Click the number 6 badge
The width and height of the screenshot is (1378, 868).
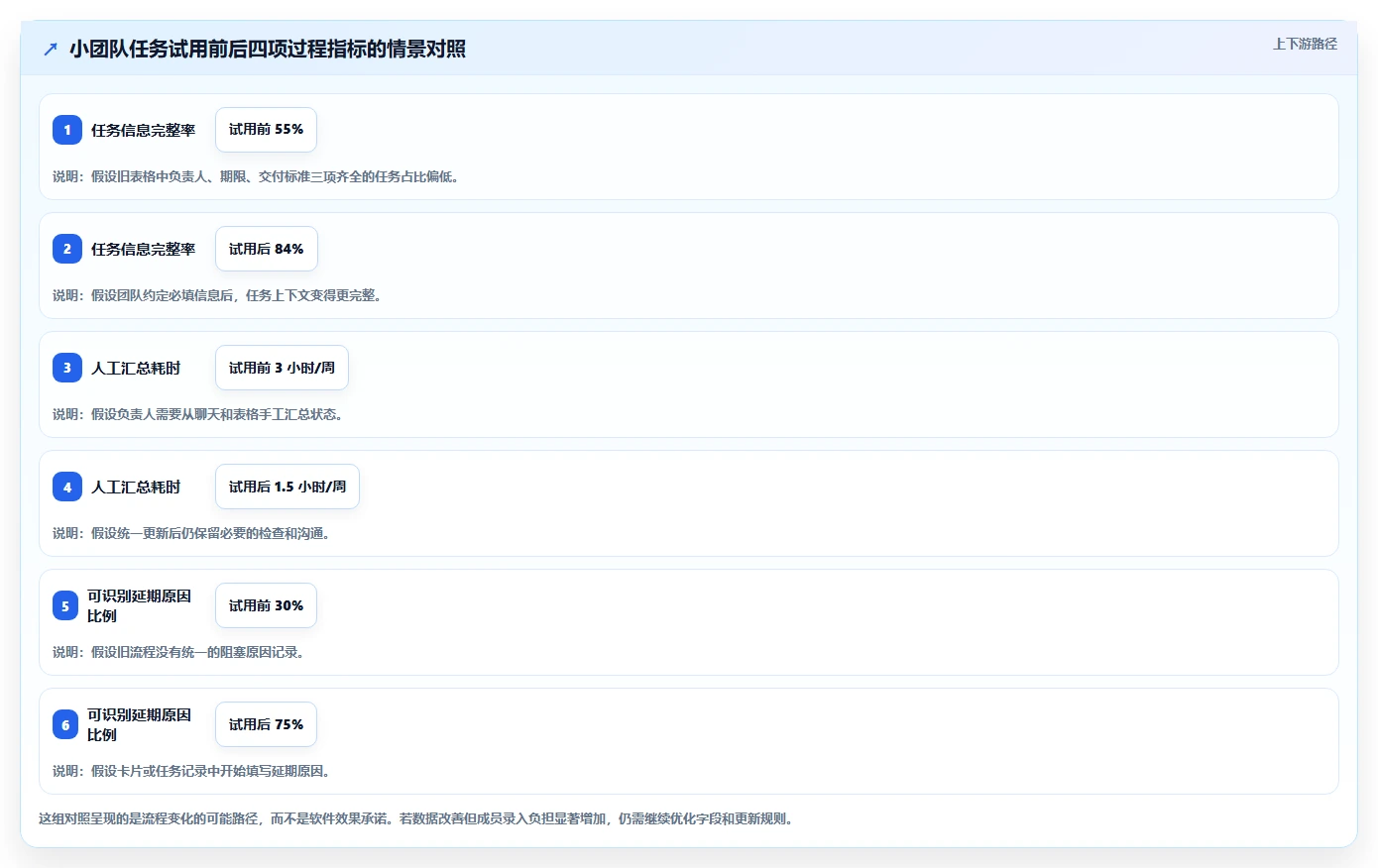[65, 724]
